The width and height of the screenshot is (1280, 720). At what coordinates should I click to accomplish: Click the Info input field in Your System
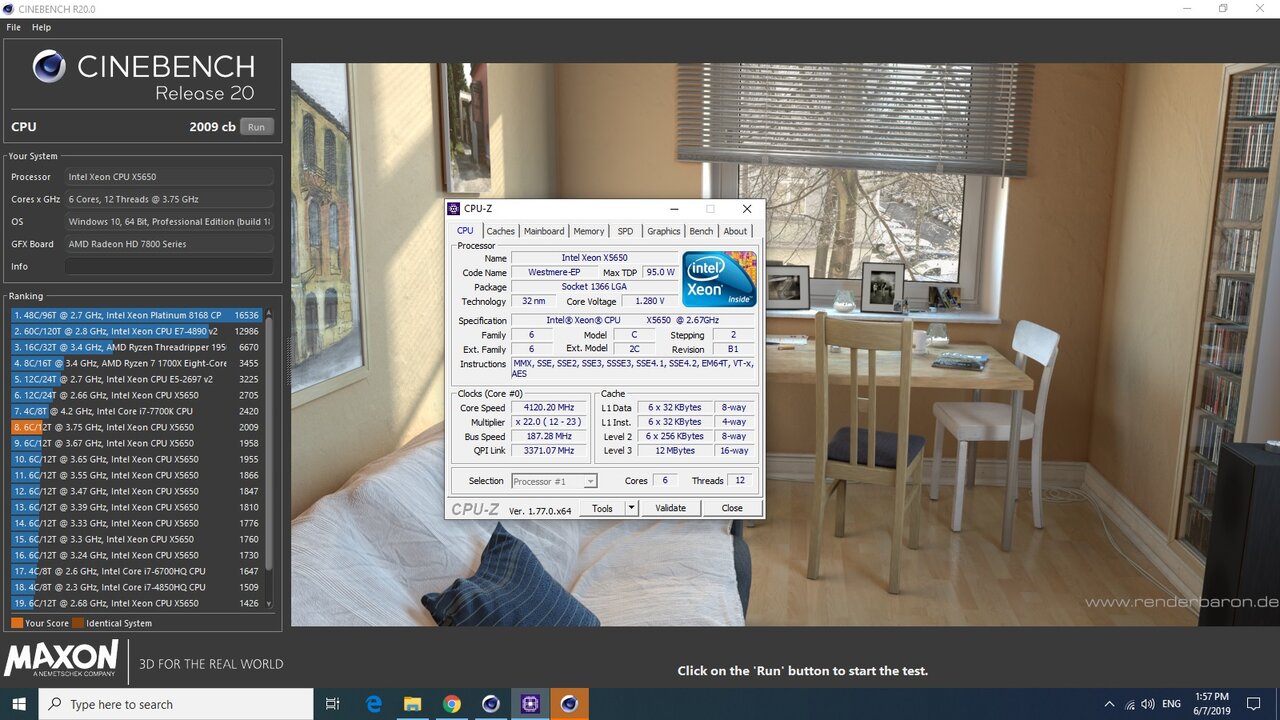[169, 266]
